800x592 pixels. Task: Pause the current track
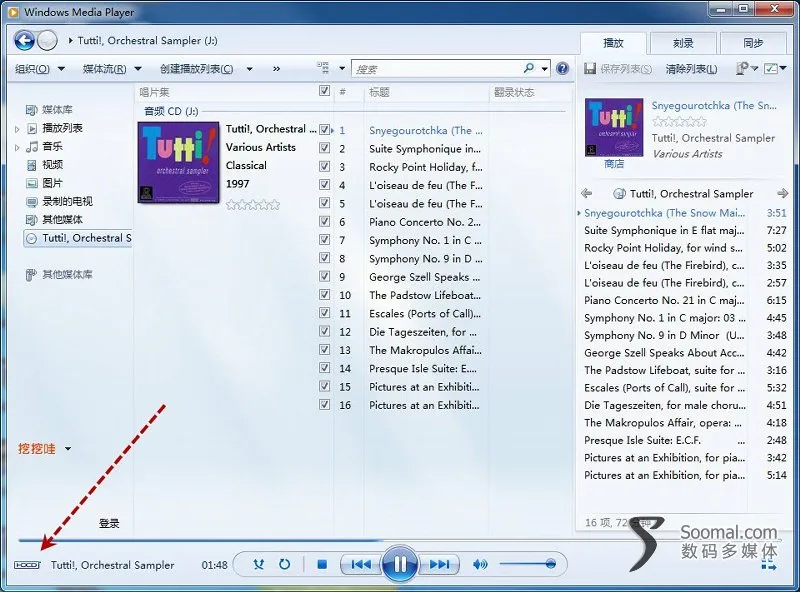[x=400, y=564]
